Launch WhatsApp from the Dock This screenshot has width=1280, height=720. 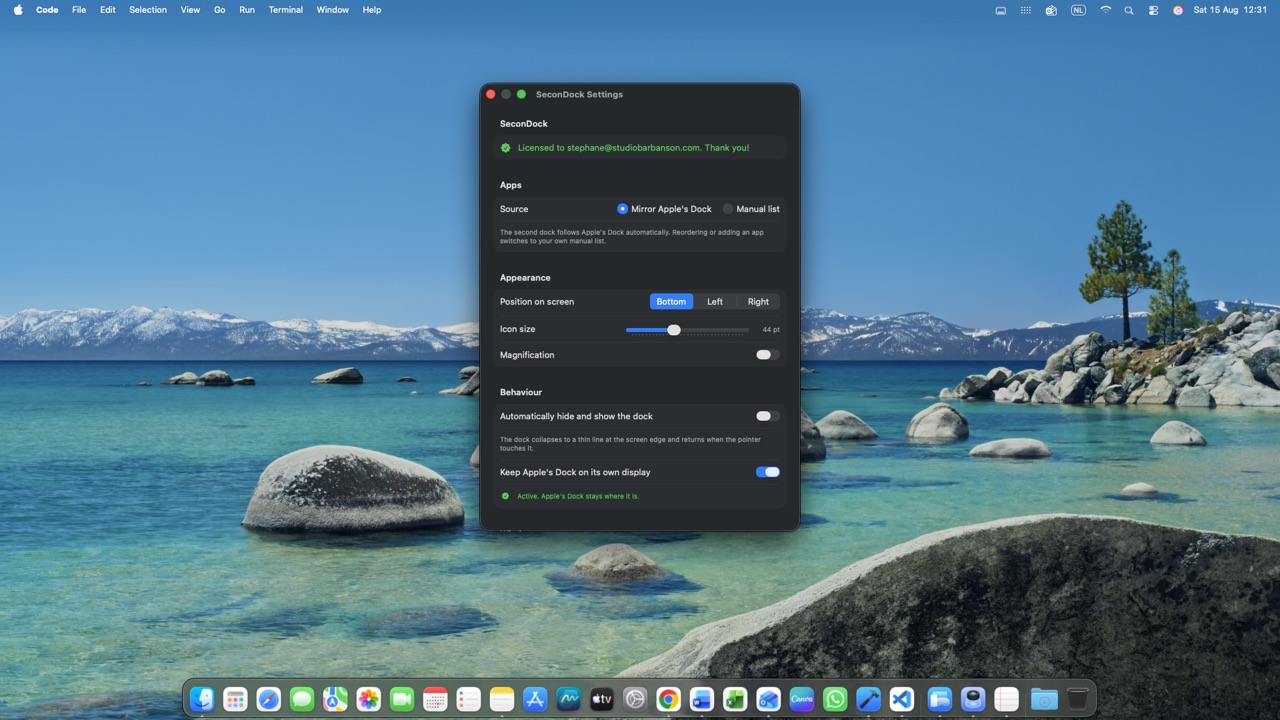(835, 699)
